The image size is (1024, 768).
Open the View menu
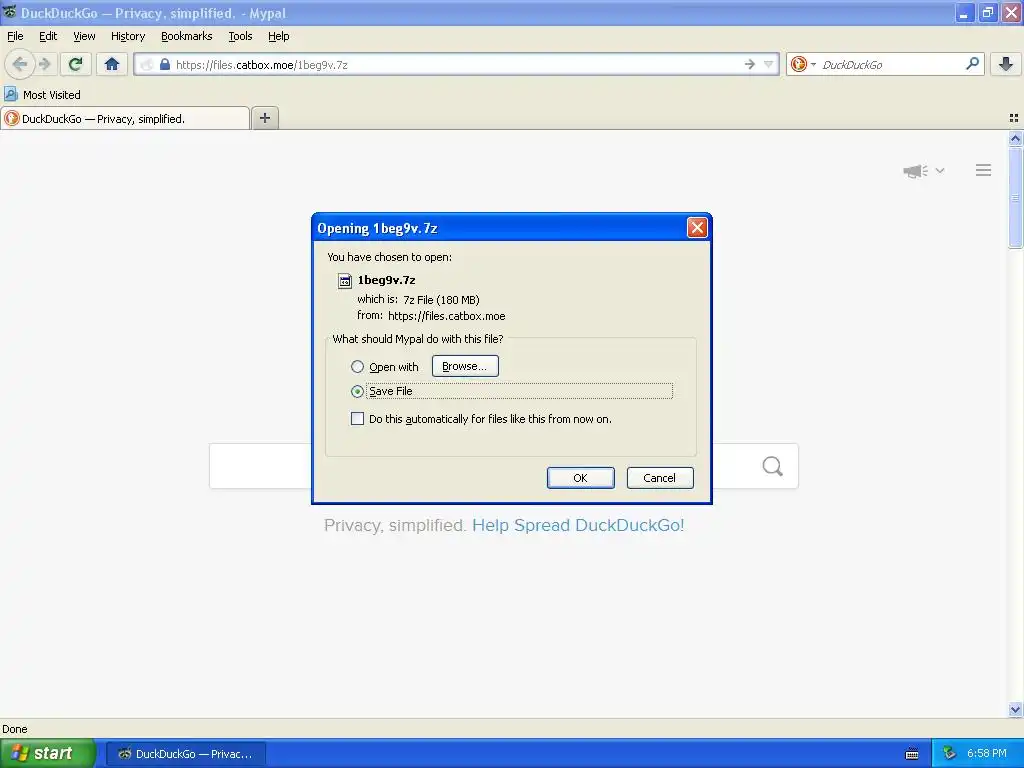click(84, 36)
